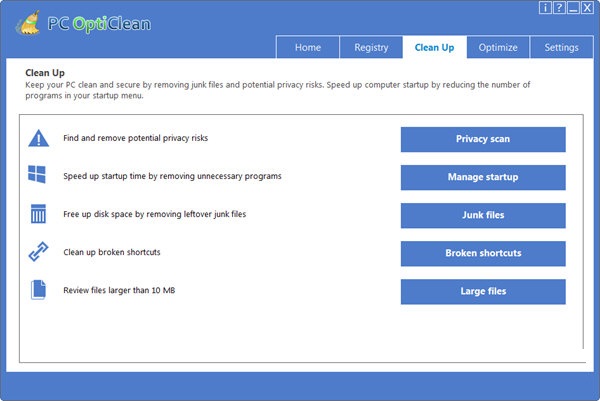Click the PC OptiClean title text
The width and height of the screenshot is (600, 401).
click(x=99, y=24)
